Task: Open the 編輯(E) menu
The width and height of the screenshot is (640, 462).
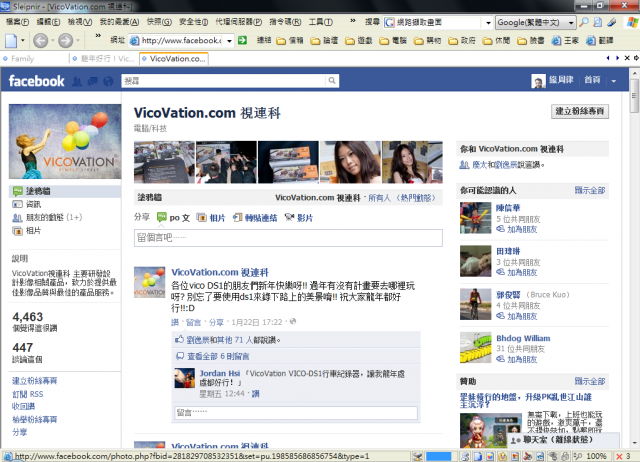Action: (x=48, y=22)
